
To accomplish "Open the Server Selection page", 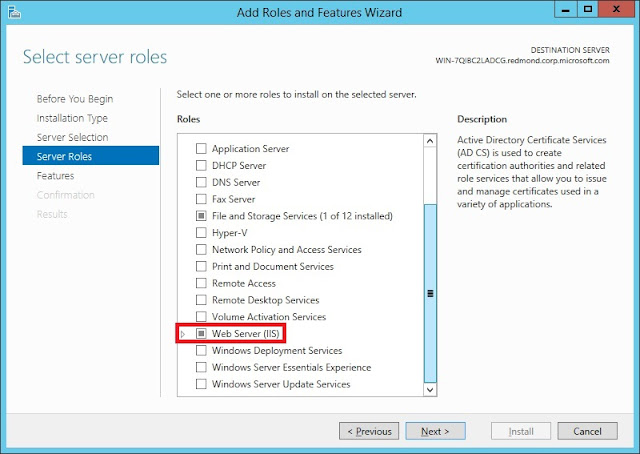I will (73, 137).
